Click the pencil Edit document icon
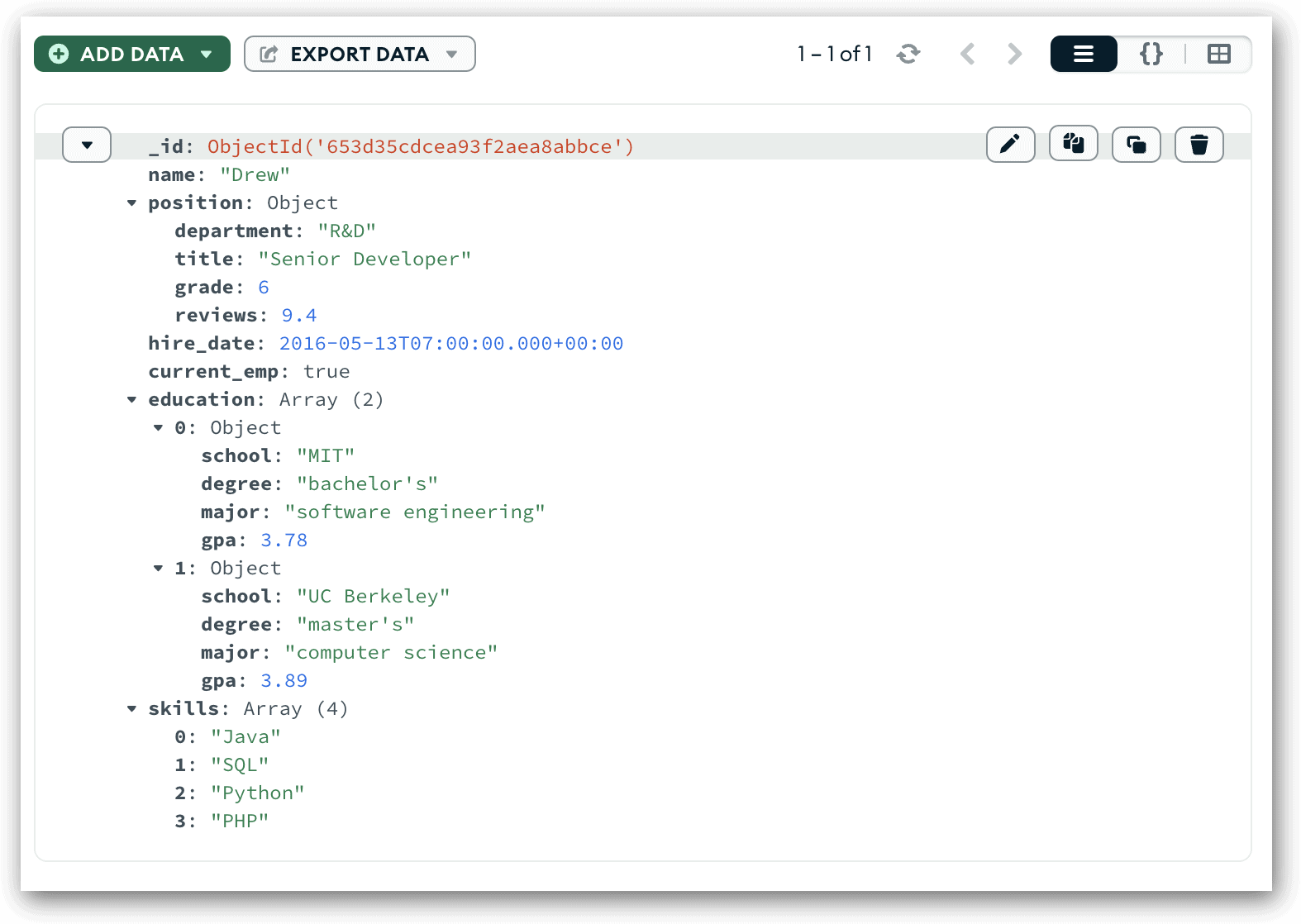 click(x=1010, y=145)
